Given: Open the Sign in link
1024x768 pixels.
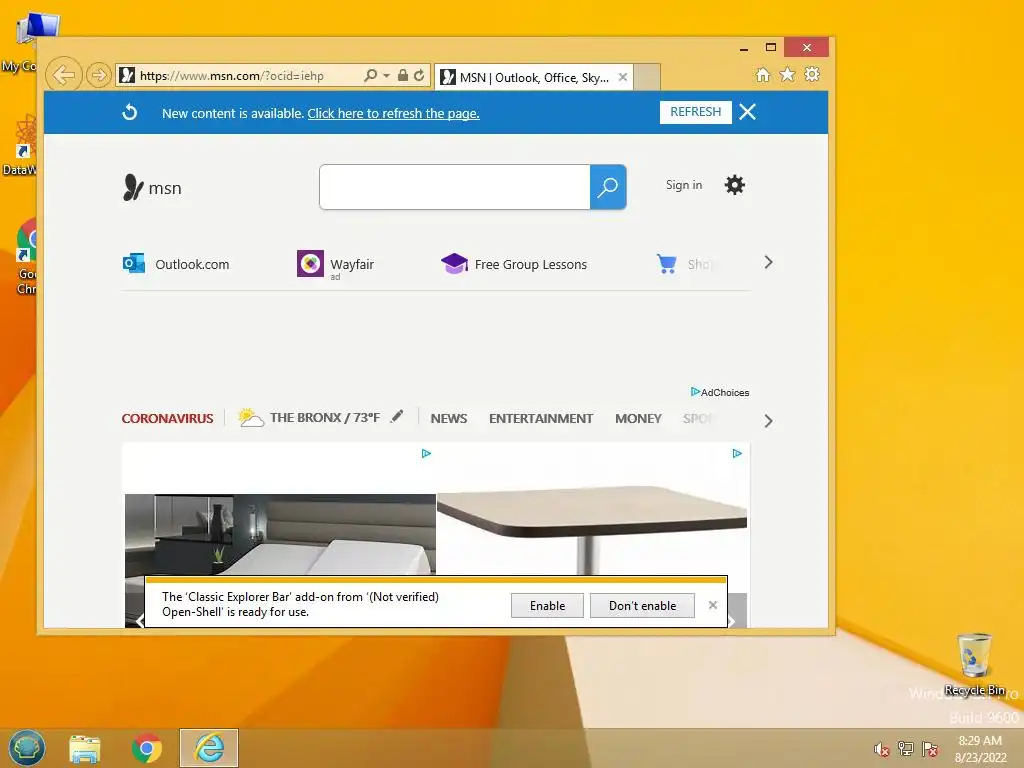Looking at the screenshot, I should point(684,185).
